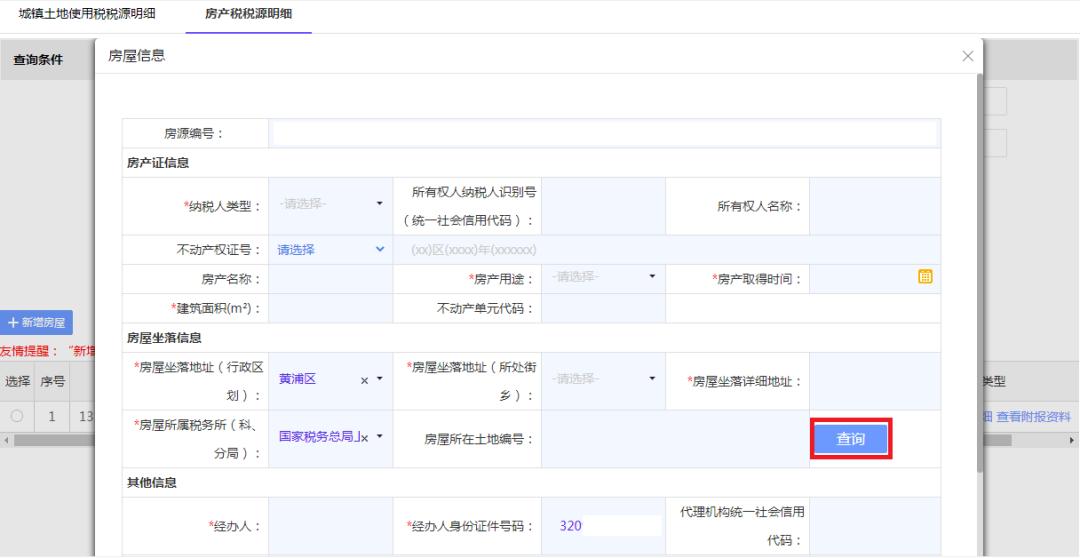The width and height of the screenshot is (1080, 558).
Task: Click the 查询 button
Action: tap(849, 439)
